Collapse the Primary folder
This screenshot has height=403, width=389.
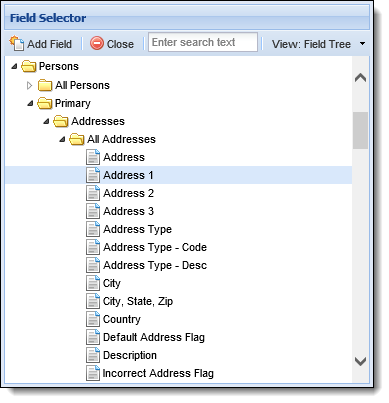point(30,103)
